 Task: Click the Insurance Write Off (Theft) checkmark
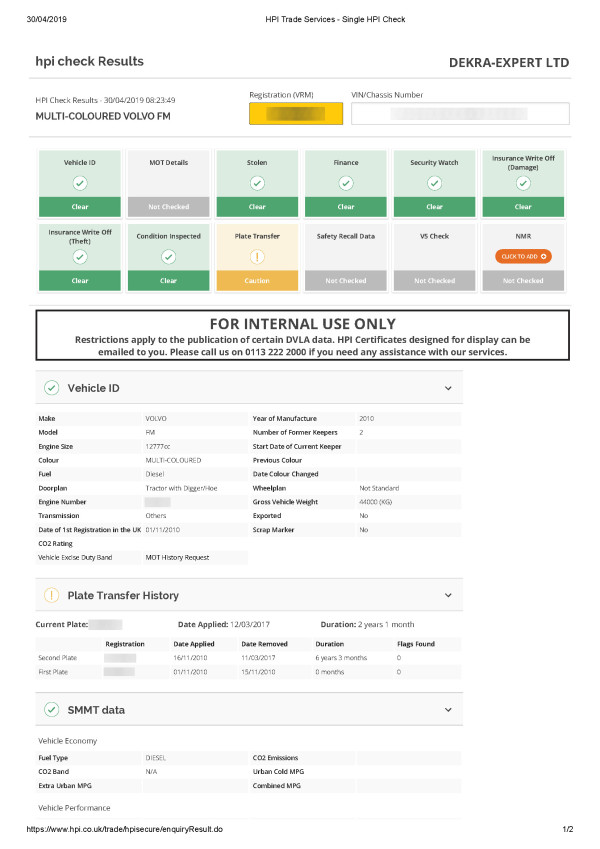click(80, 257)
